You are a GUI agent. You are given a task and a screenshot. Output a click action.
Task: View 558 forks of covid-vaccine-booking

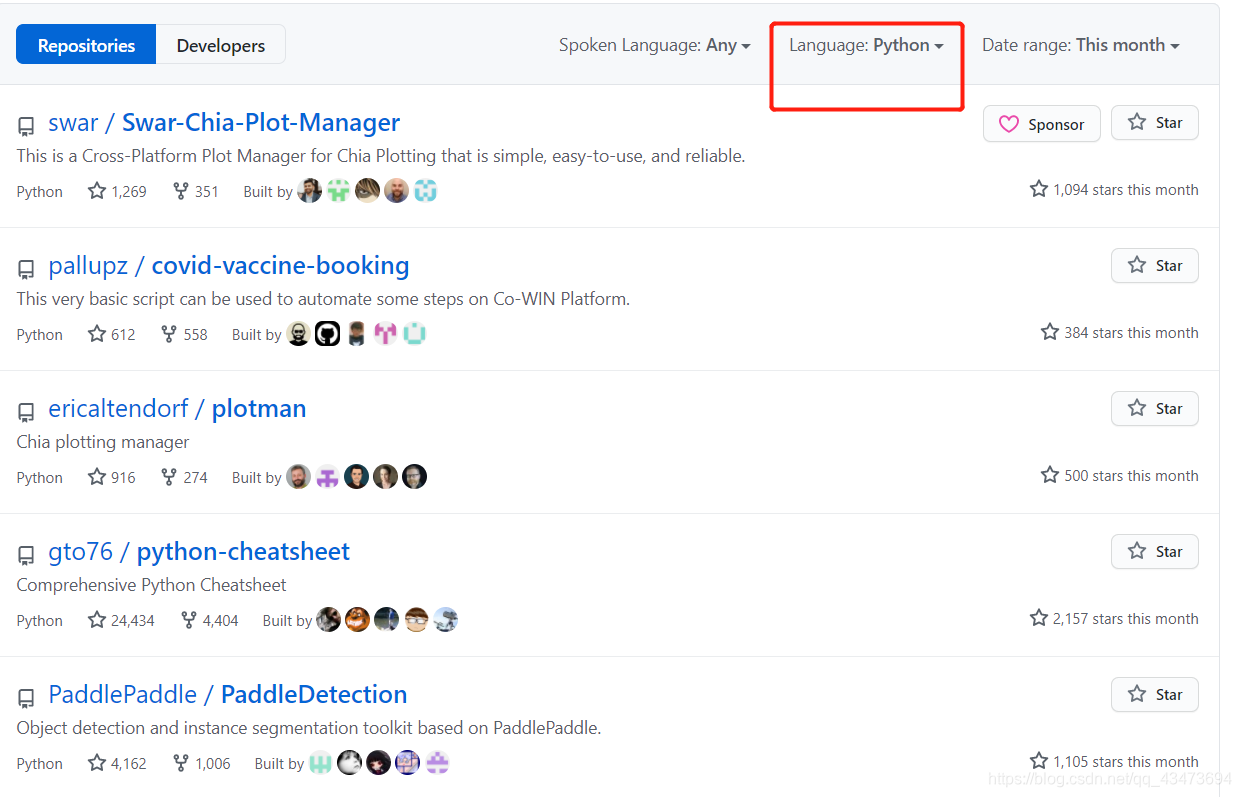tap(184, 334)
